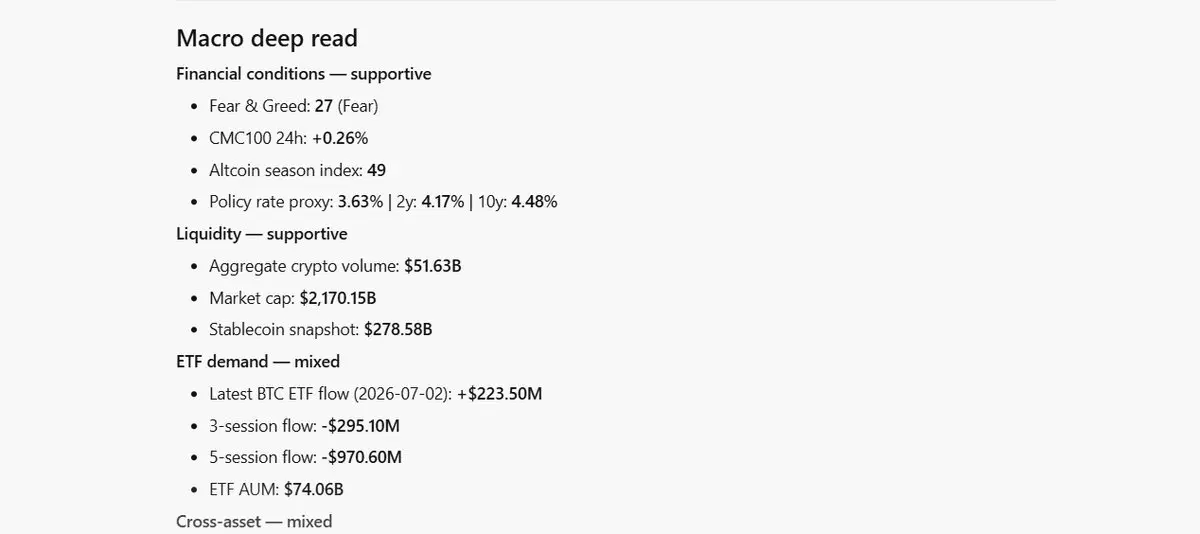The image size is (1200, 534).
Task: Click the Latest BTC ETF flow +$223.50M
Action: coord(500,394)
